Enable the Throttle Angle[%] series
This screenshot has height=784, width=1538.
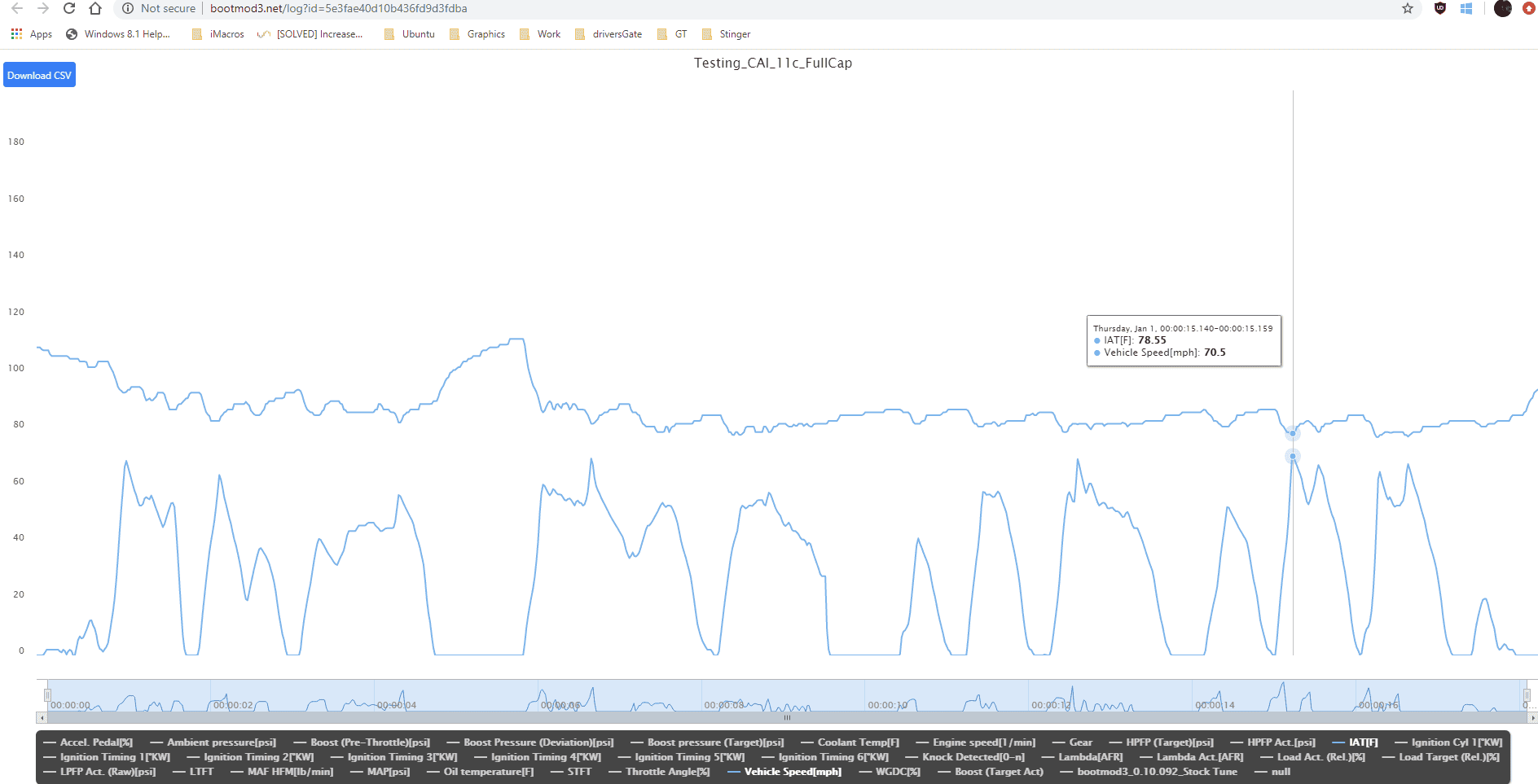pyautogui.click(x=659, y=772)
